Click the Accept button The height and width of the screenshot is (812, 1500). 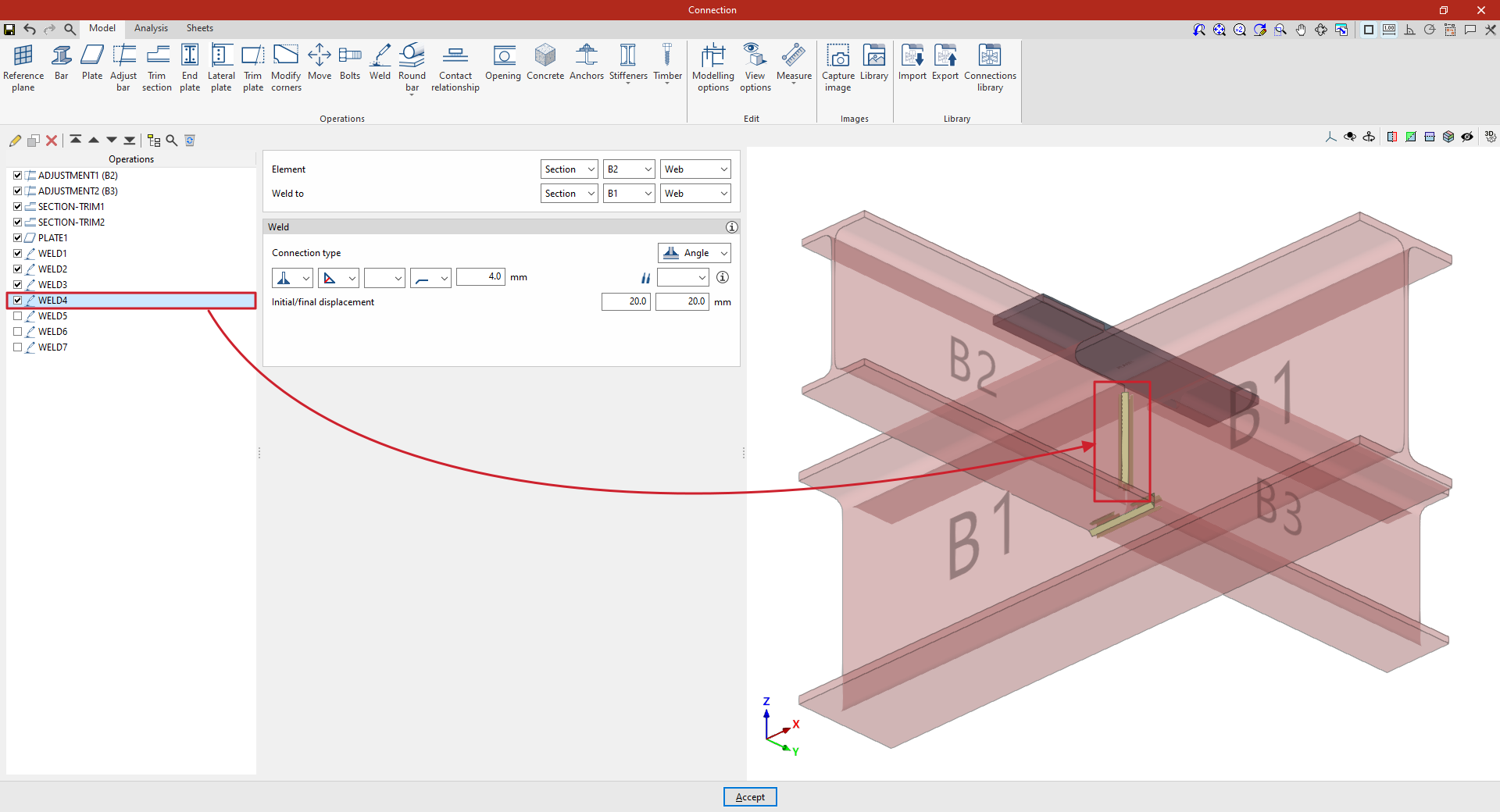pyautogui.click(x=750, y=797)
